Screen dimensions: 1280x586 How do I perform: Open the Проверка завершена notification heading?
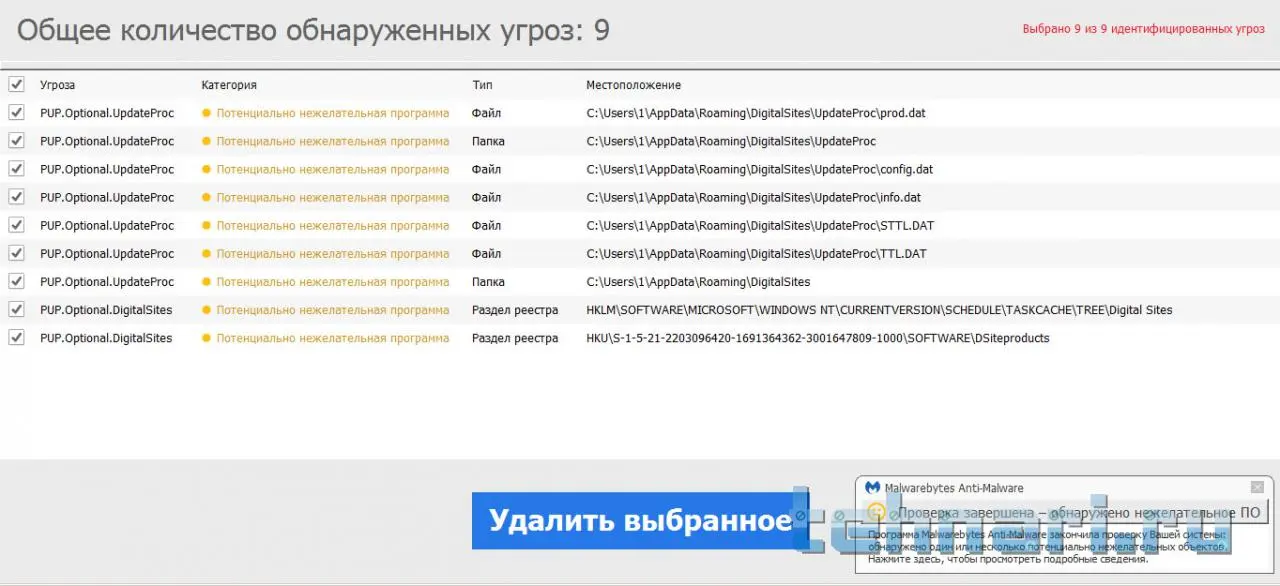point(1079,513)
